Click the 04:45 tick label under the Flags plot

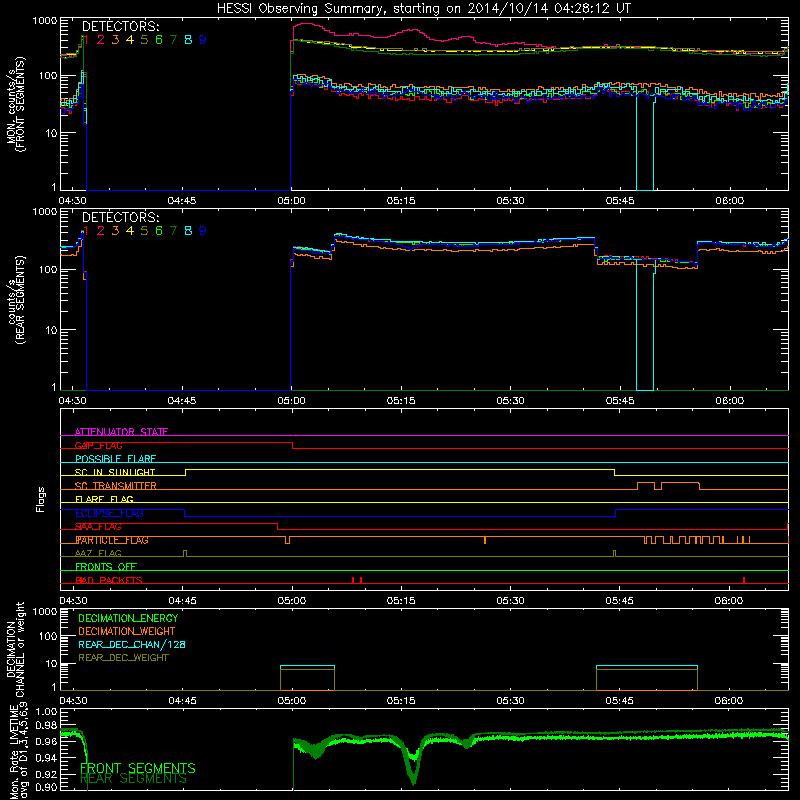[182, 601]
